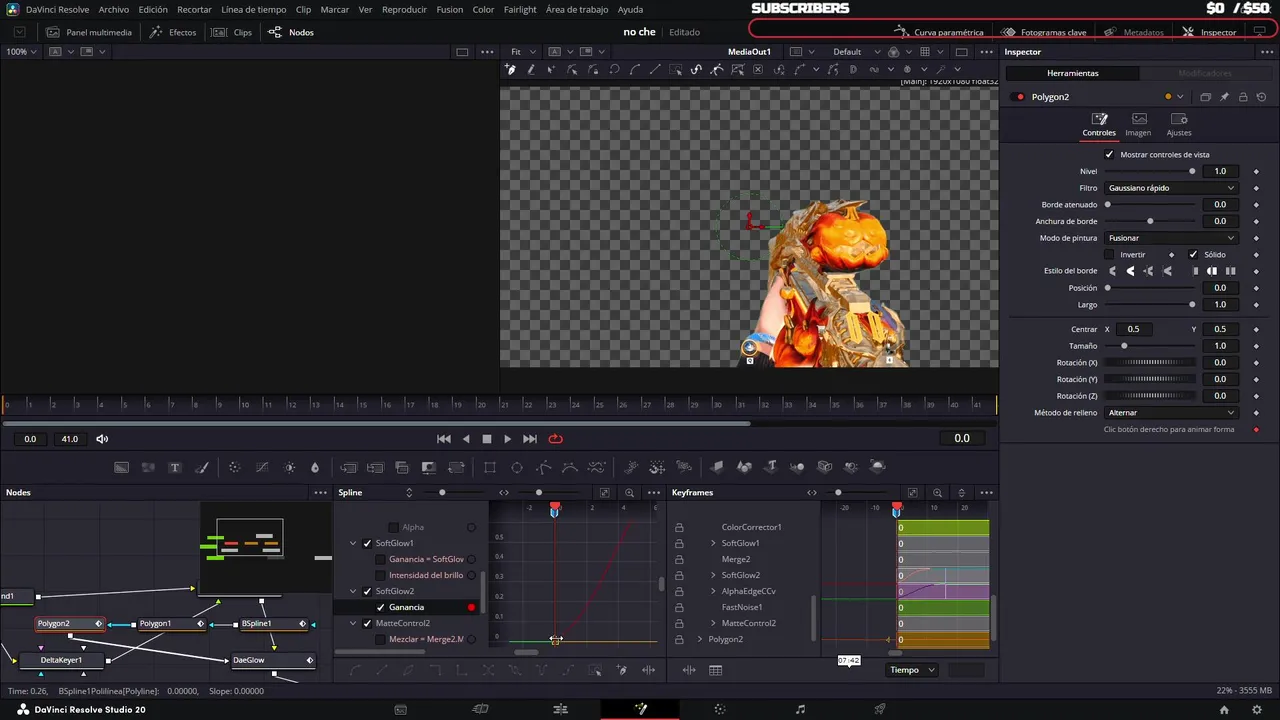
Task: Add a Background tool from toolbar
Action: (x=121, y=467)
